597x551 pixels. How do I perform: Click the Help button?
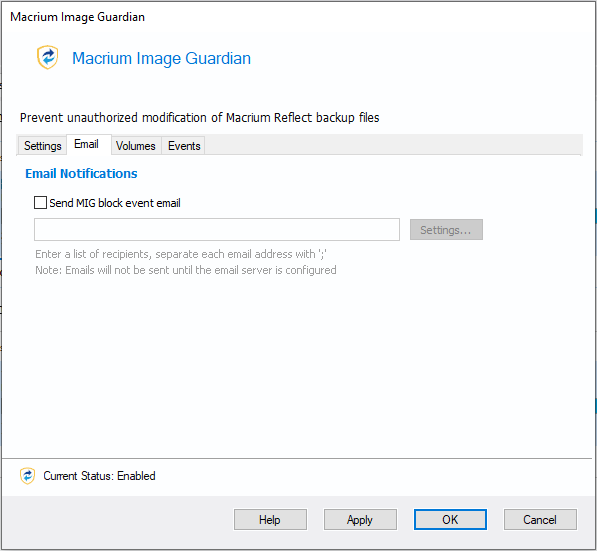270,519
